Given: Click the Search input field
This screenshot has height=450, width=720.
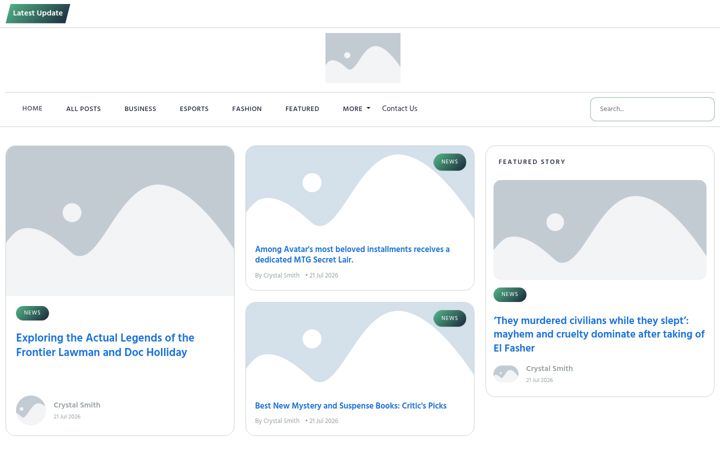Looking at the screenshot, I should [652, 109].
